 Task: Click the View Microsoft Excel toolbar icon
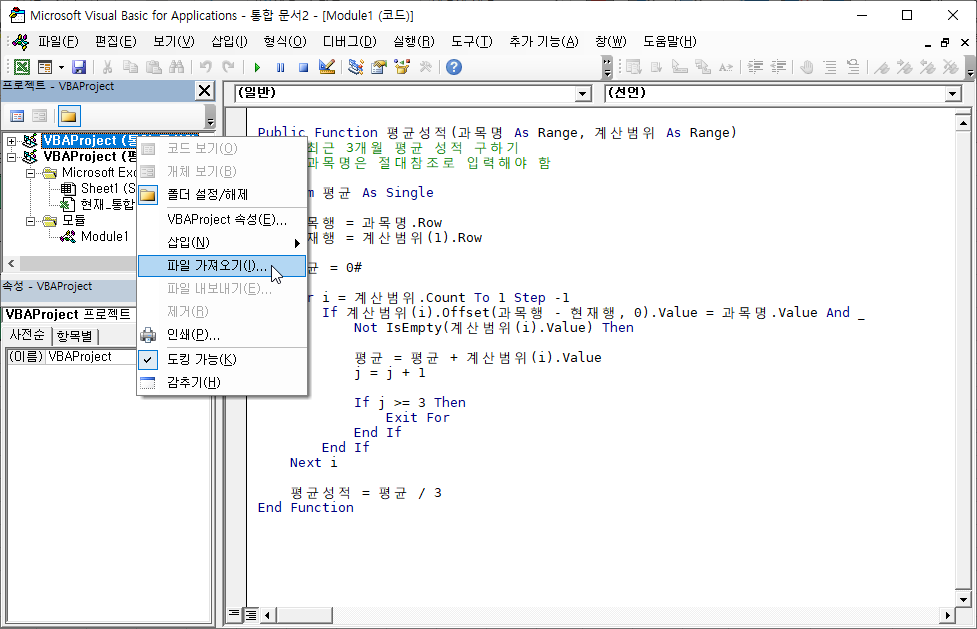tap(22, 67)
